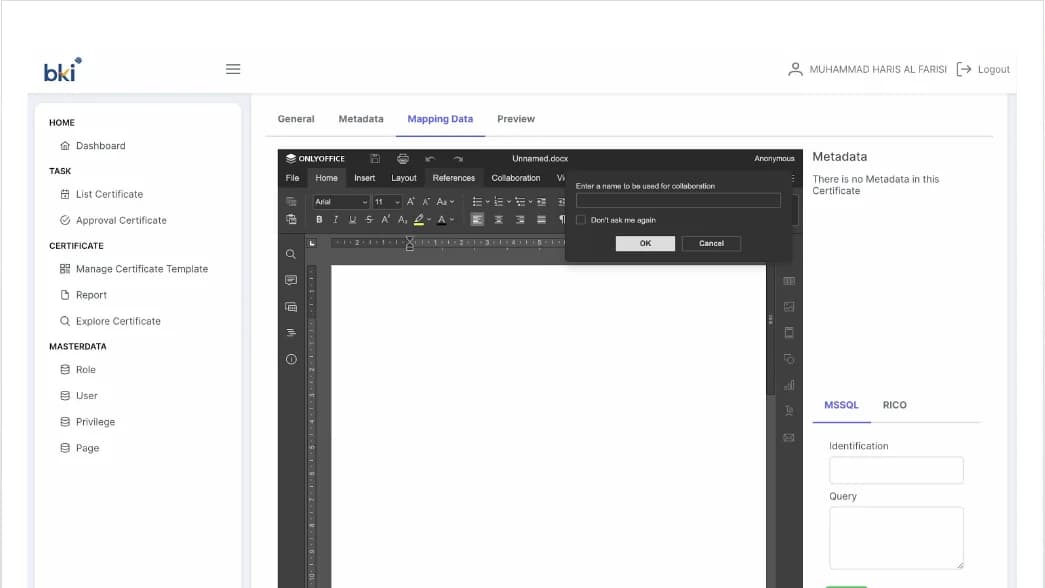
Task: Tick the Don't ask me again checkbox
Action: point(580,220)
